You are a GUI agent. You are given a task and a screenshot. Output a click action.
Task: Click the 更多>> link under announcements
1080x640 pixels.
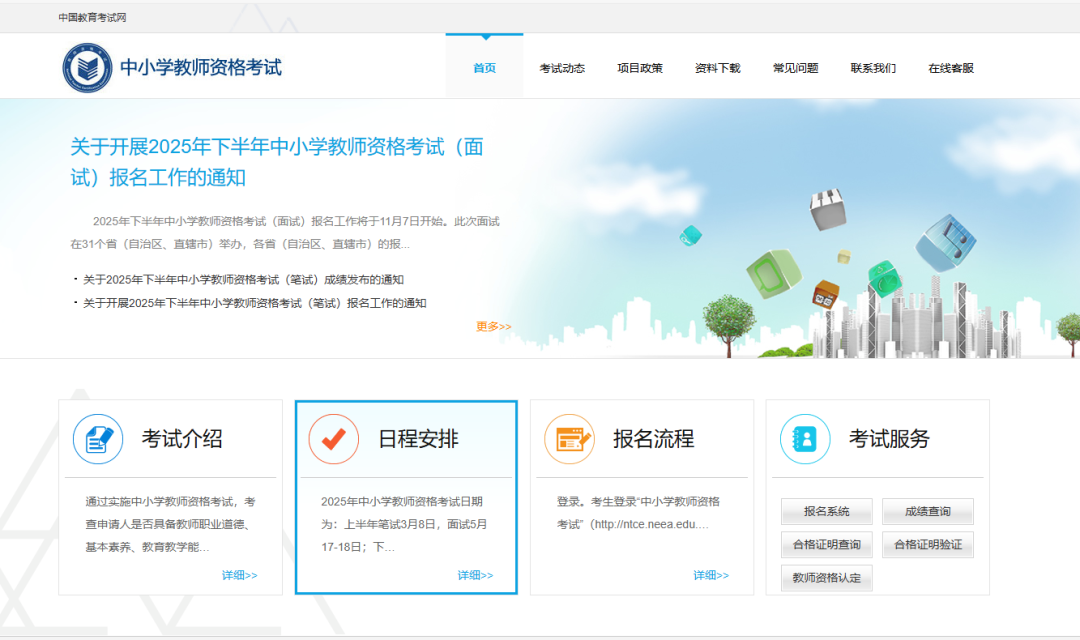[x=492, y=326]
